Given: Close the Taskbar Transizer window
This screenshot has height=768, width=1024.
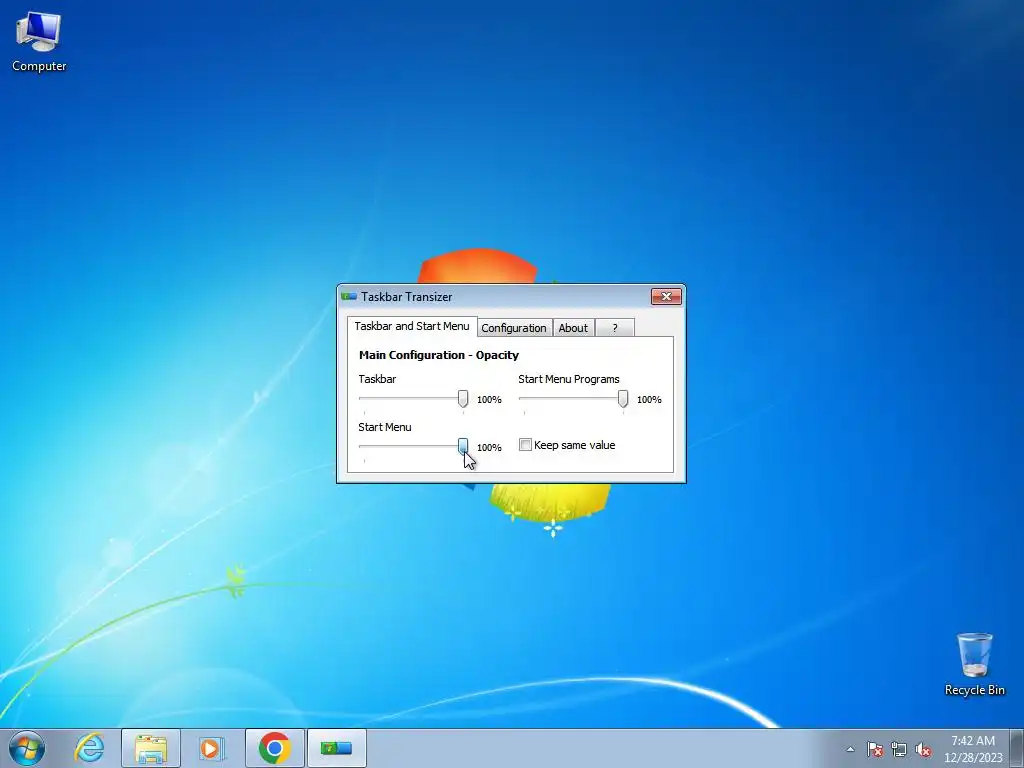Looking at the screenshot, I should [666, 296].
